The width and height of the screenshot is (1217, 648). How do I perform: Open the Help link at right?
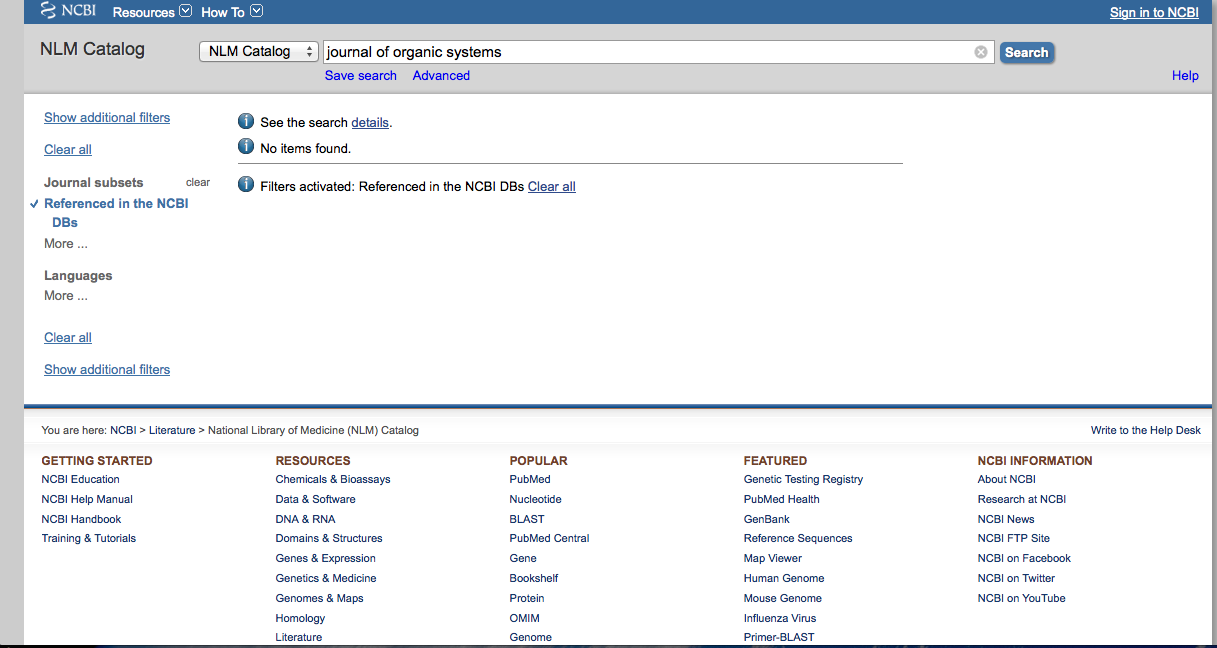click(x=1185, y=76)
